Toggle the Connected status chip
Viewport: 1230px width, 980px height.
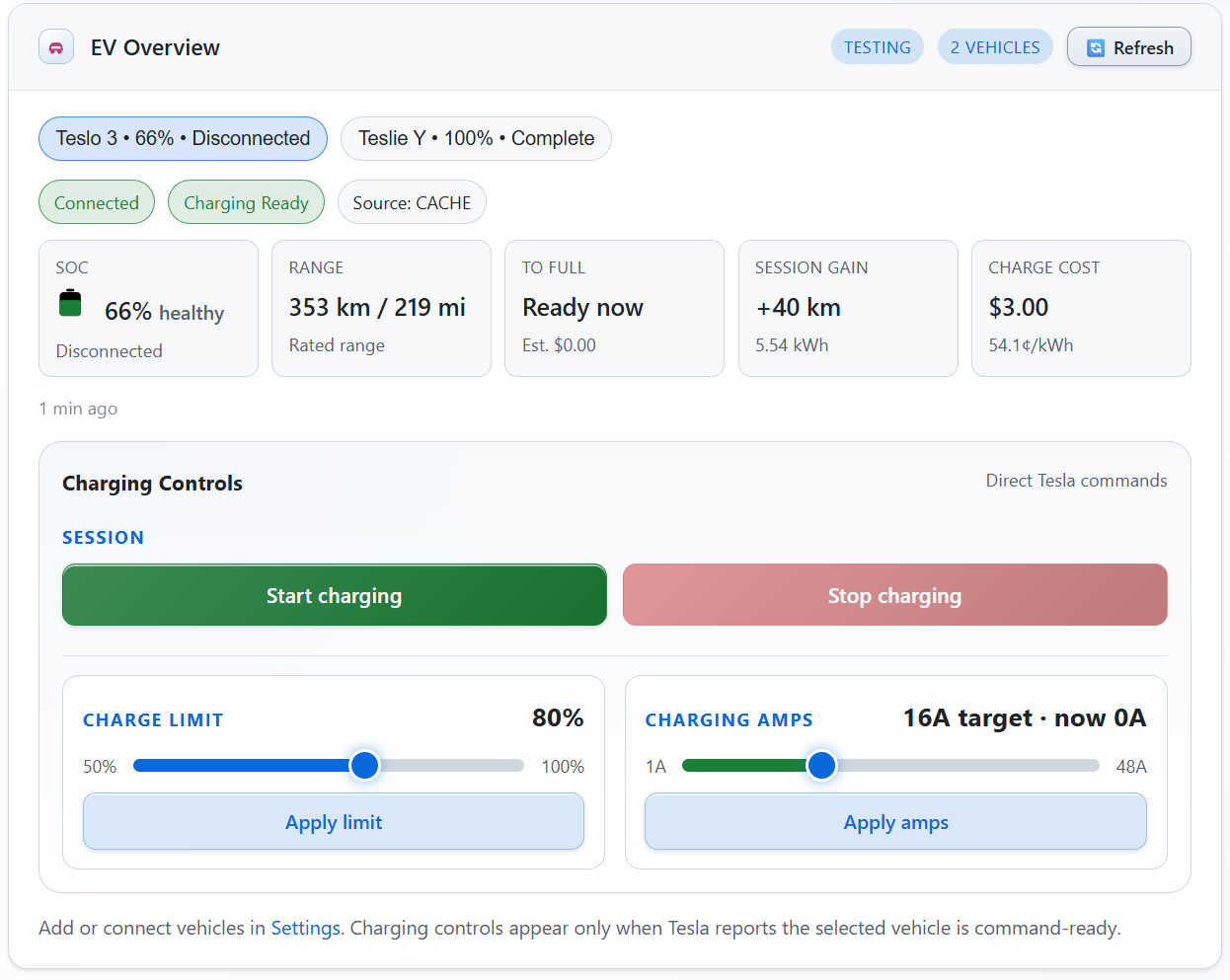96,201
